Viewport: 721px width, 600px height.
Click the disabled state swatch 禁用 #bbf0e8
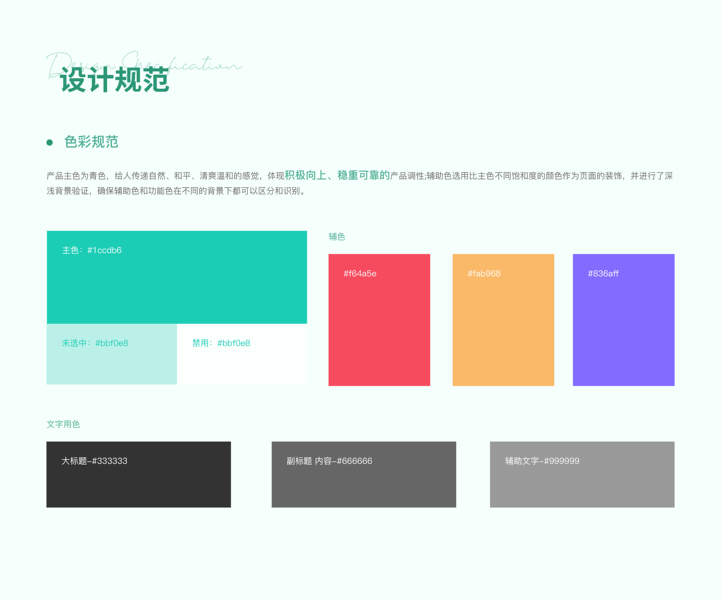(242, 354)
